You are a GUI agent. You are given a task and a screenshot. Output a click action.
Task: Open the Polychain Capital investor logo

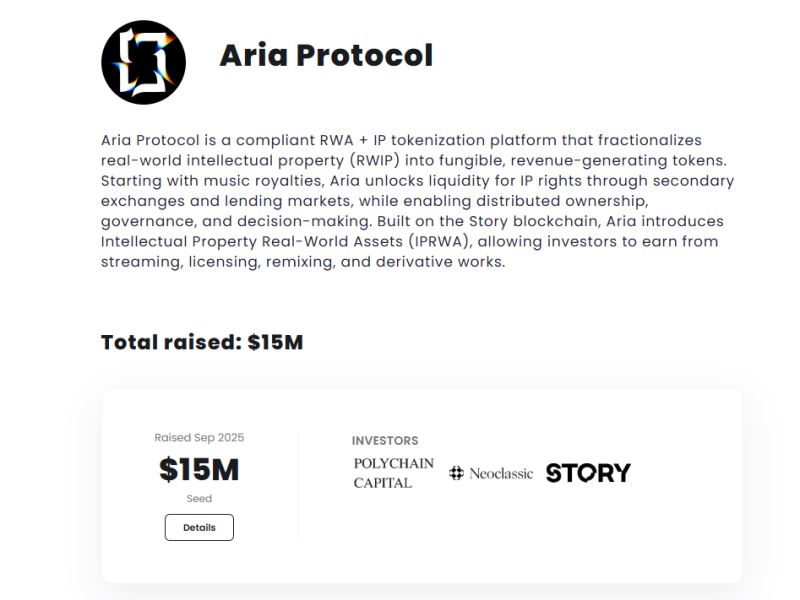393,471
